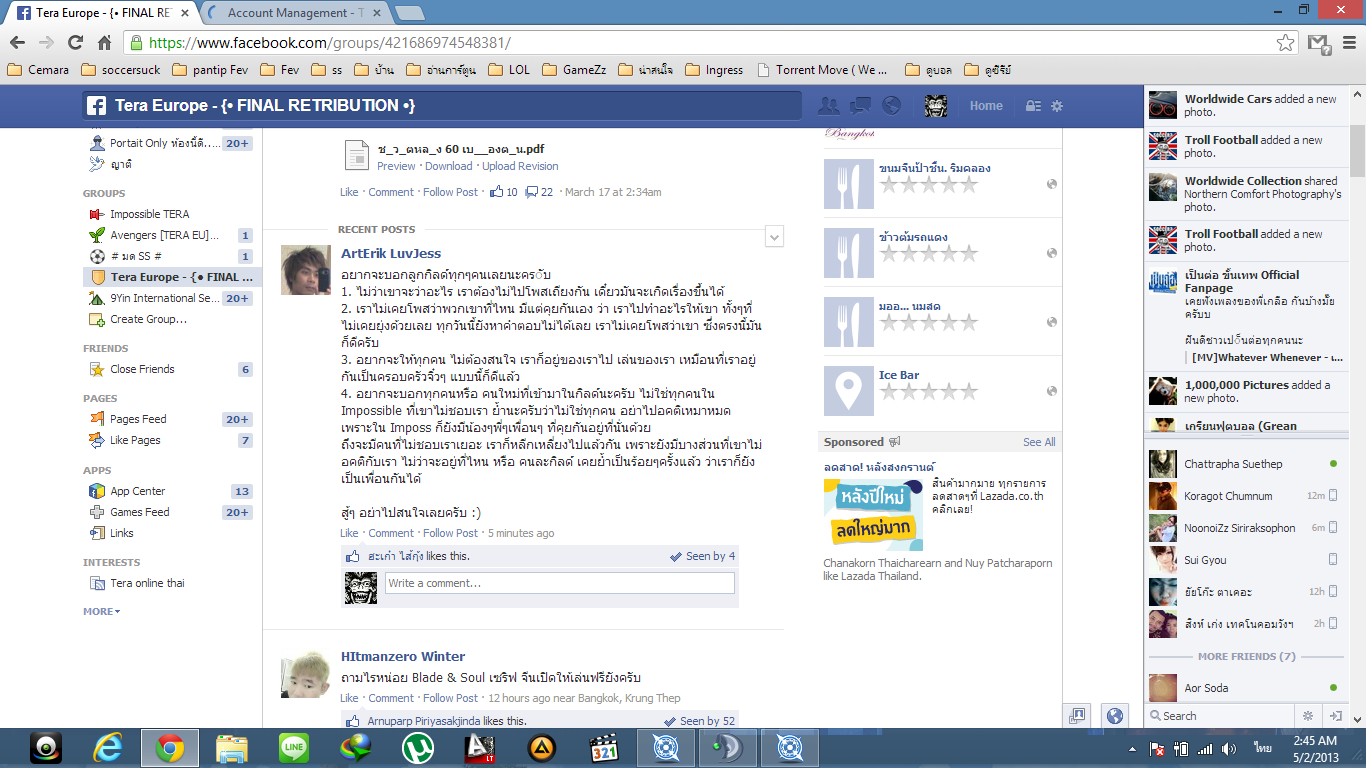Click the PDF document file icon
Screen dimensions: 1366x768
pos(357,155)
